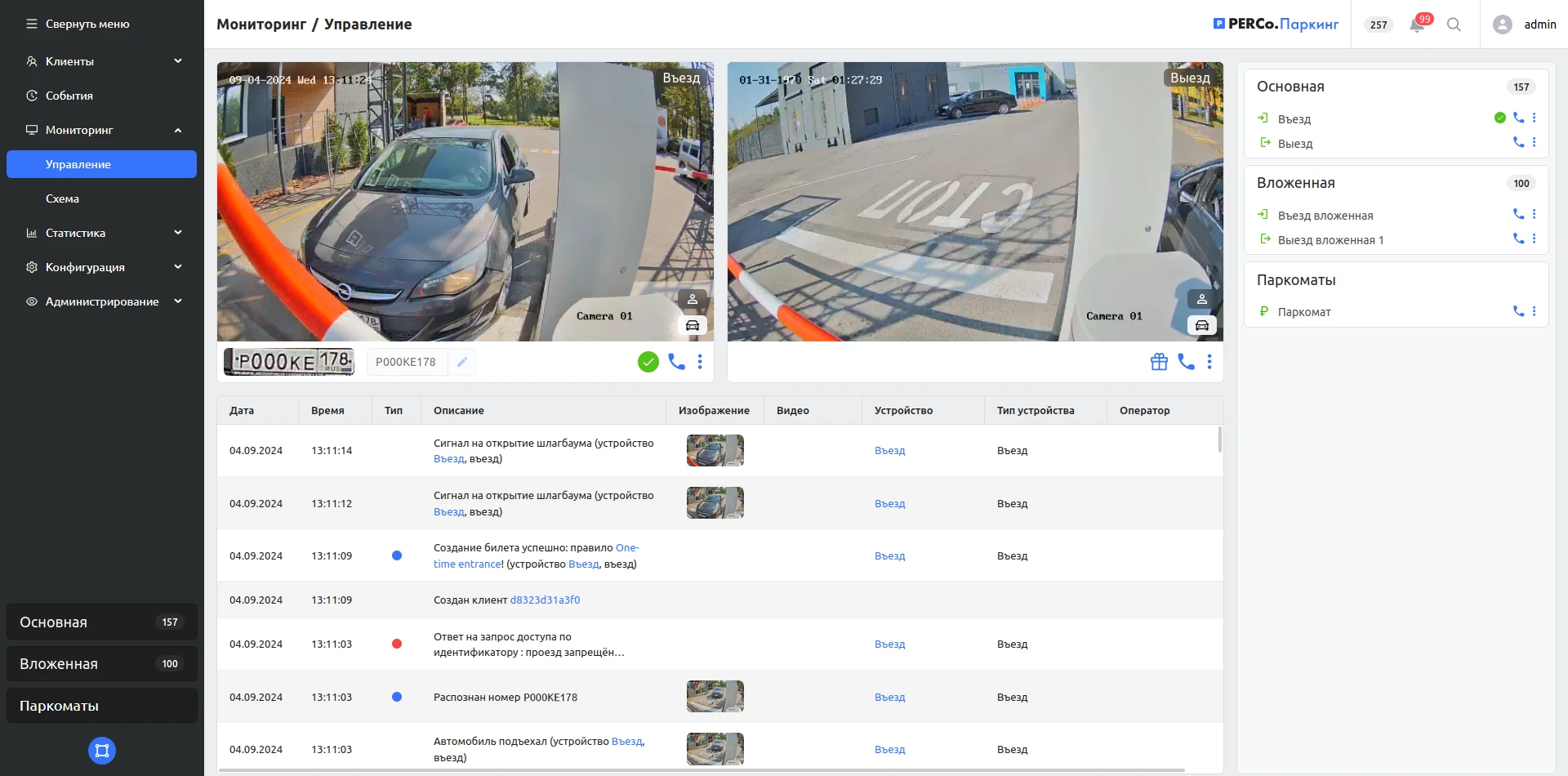
Task: Open client link d8323d31a3f0
Action: (545, 600)
